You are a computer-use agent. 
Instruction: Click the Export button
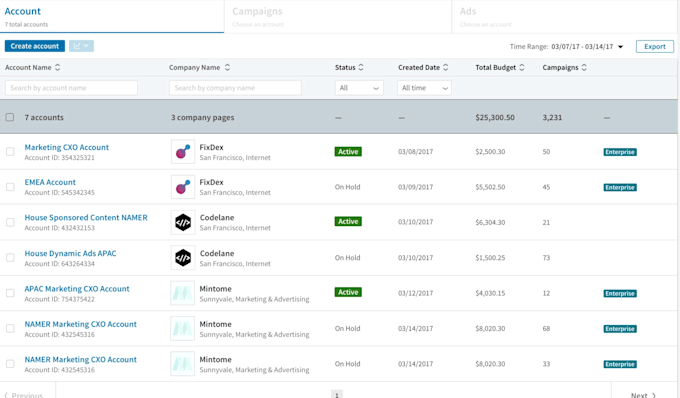[655, 46]
